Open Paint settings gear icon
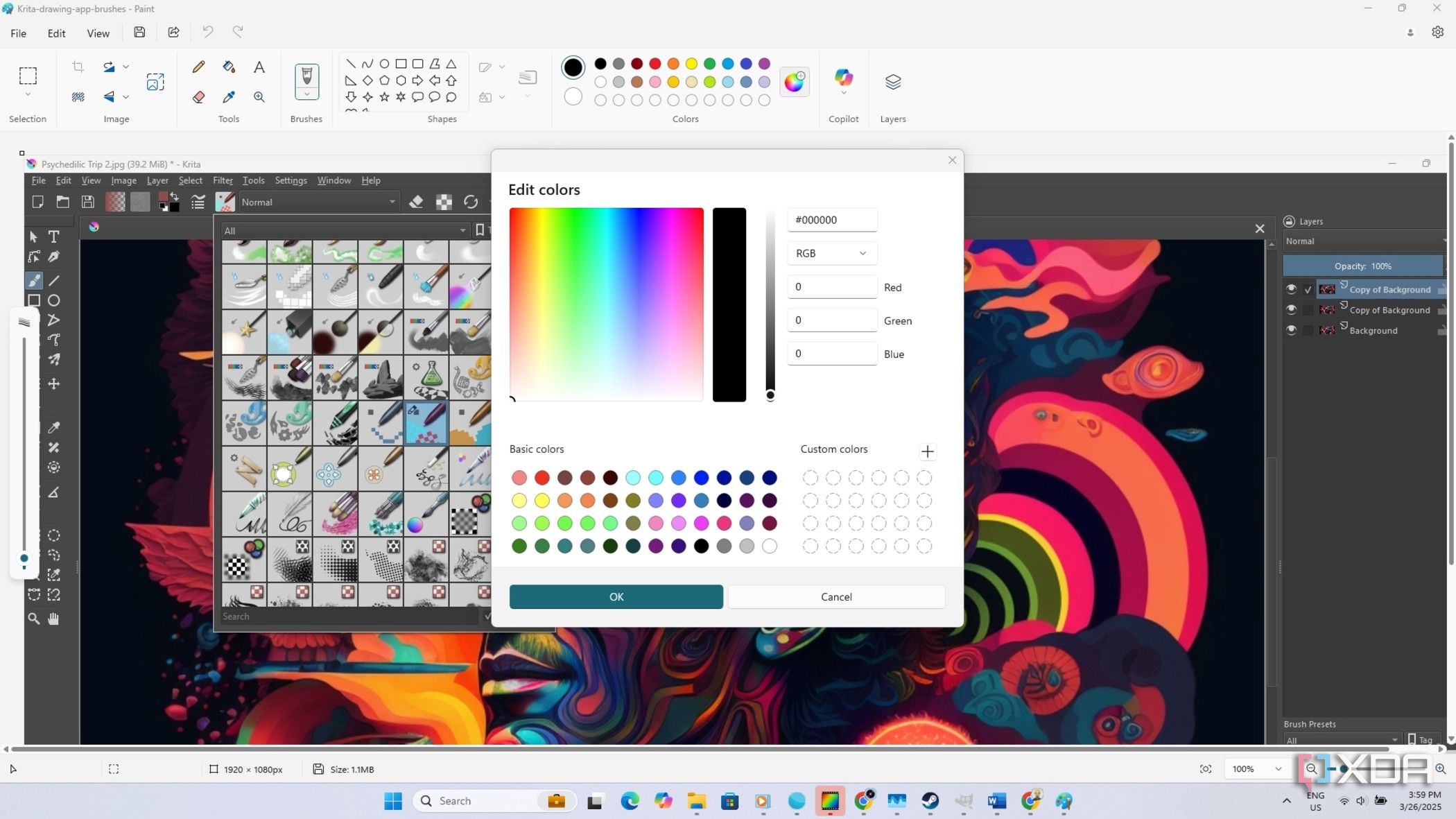Viewport: 1456px width, 819px height. pos(1437,33)
